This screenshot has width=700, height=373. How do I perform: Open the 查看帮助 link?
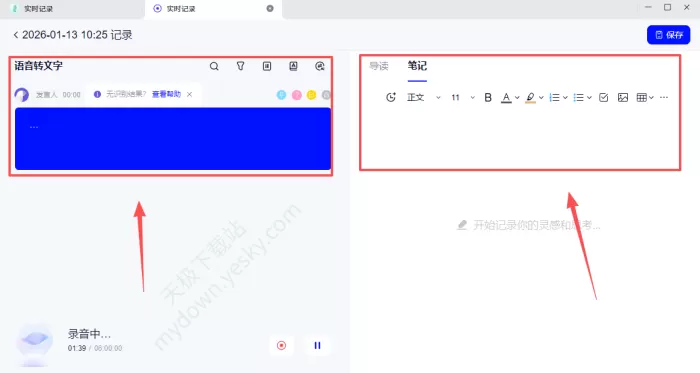pos(167,94)
